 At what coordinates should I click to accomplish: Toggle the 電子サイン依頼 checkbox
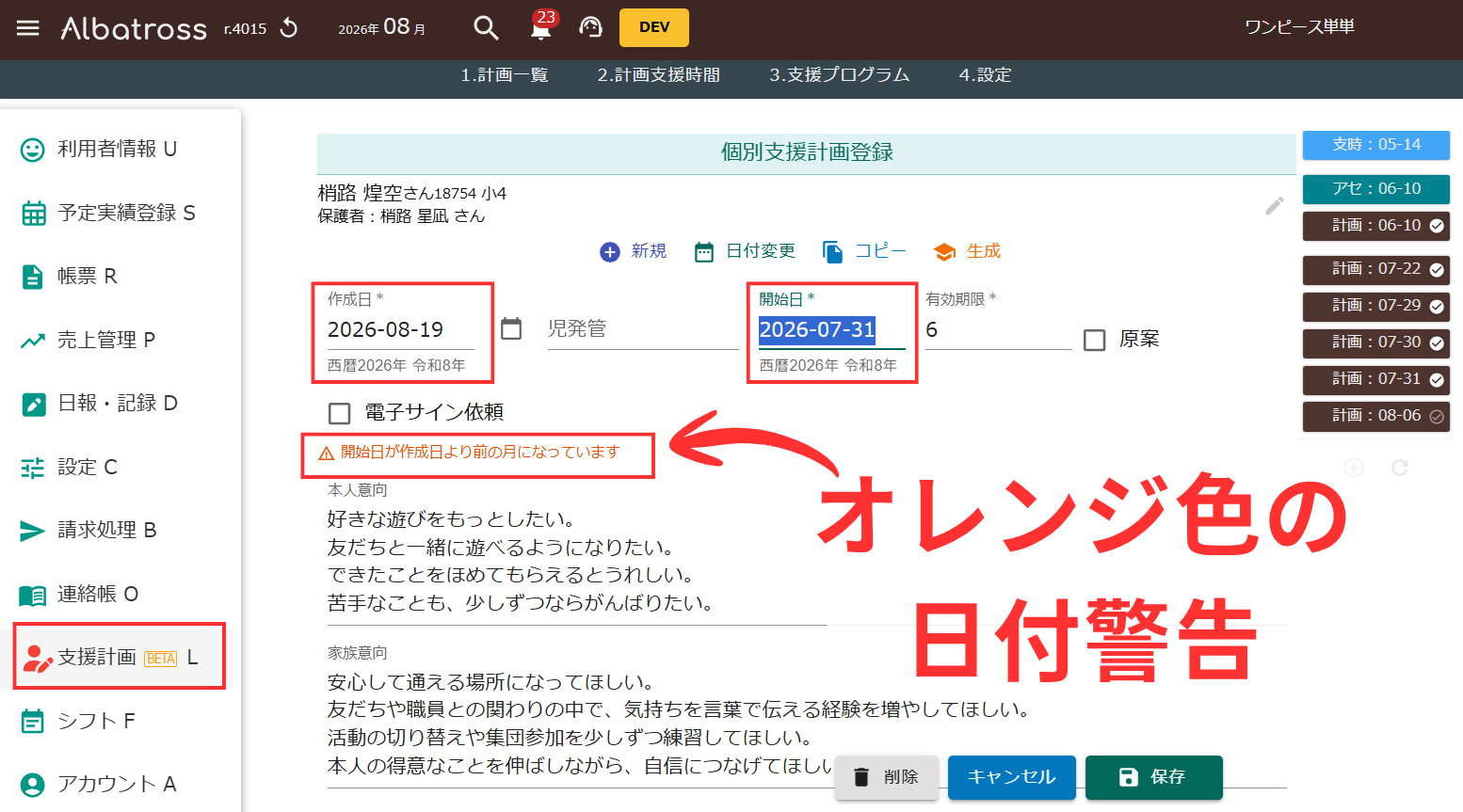[x=339, y=413]
